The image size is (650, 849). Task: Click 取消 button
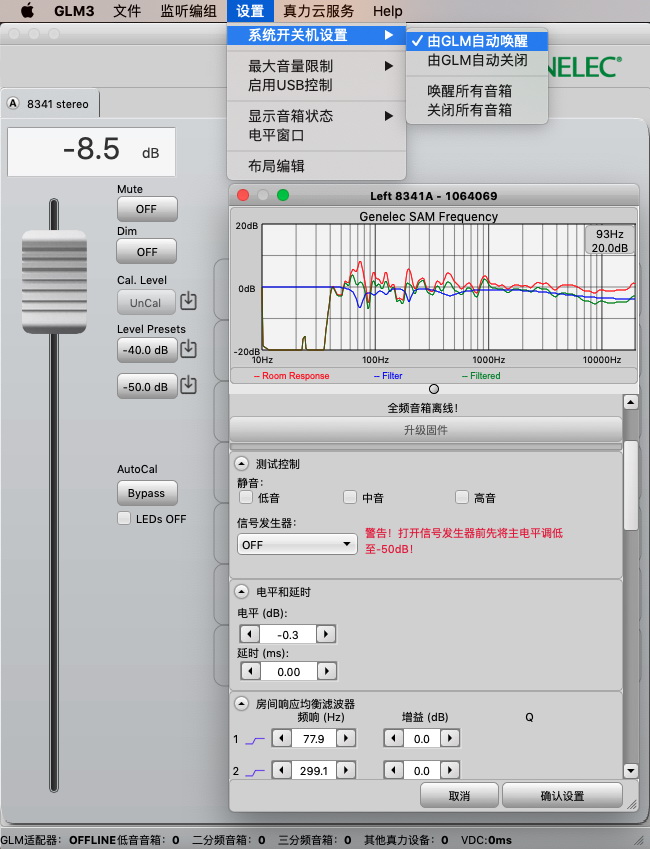click(459, 795)
